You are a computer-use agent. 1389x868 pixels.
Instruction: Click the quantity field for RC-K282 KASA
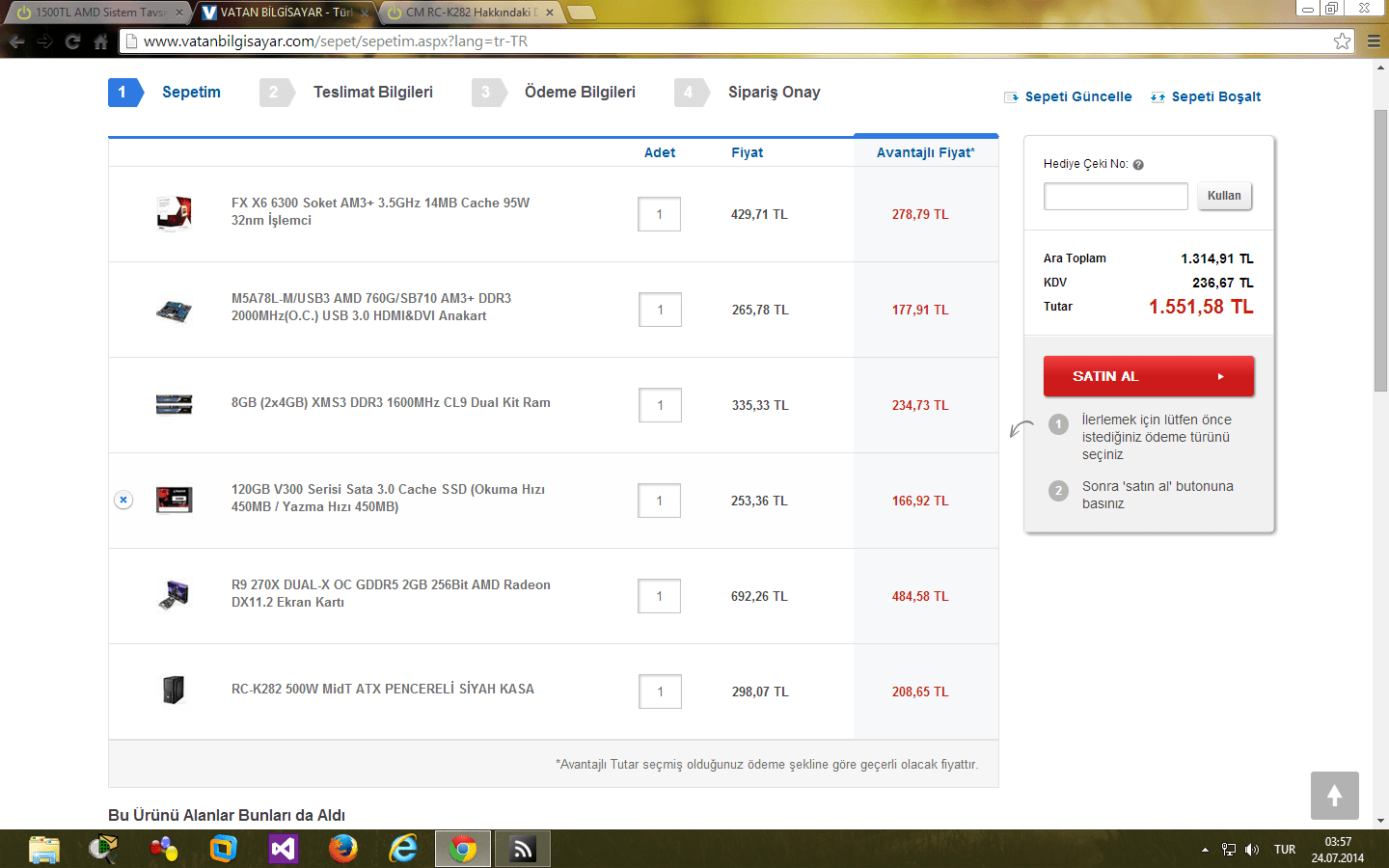[660, 692]
